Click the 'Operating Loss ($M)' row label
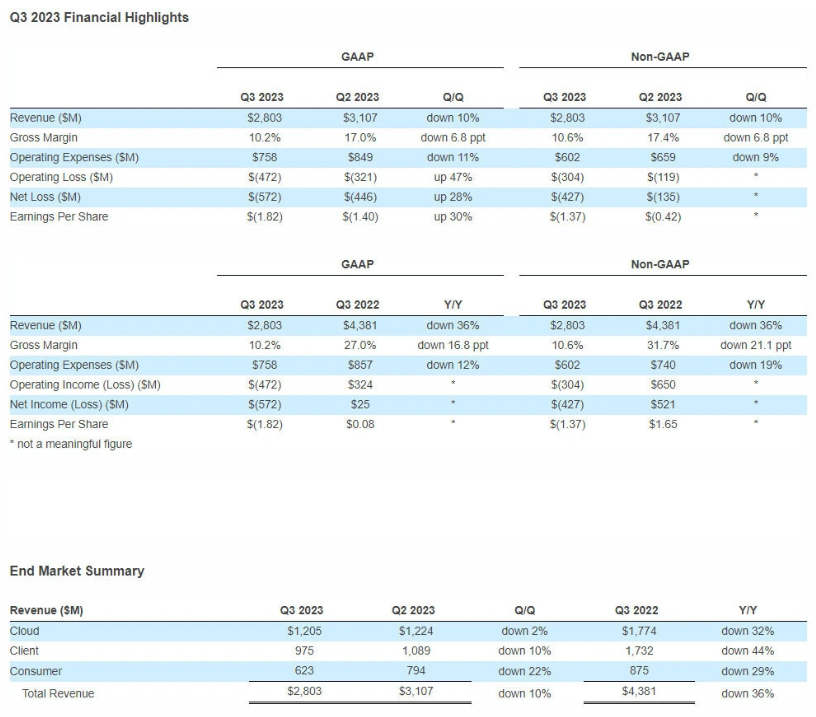The width and height of the screenshot is (816, 717). coord(61,177)
